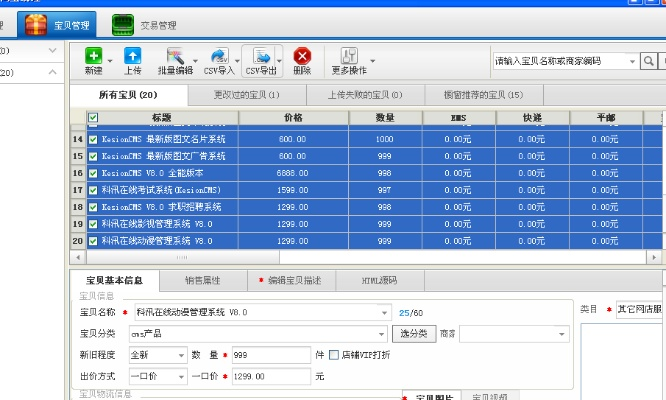The height and width of the screenshot is (400, 666).
Task: Open the 出价方式 dropdown
Action: click(x=181, y=377)
